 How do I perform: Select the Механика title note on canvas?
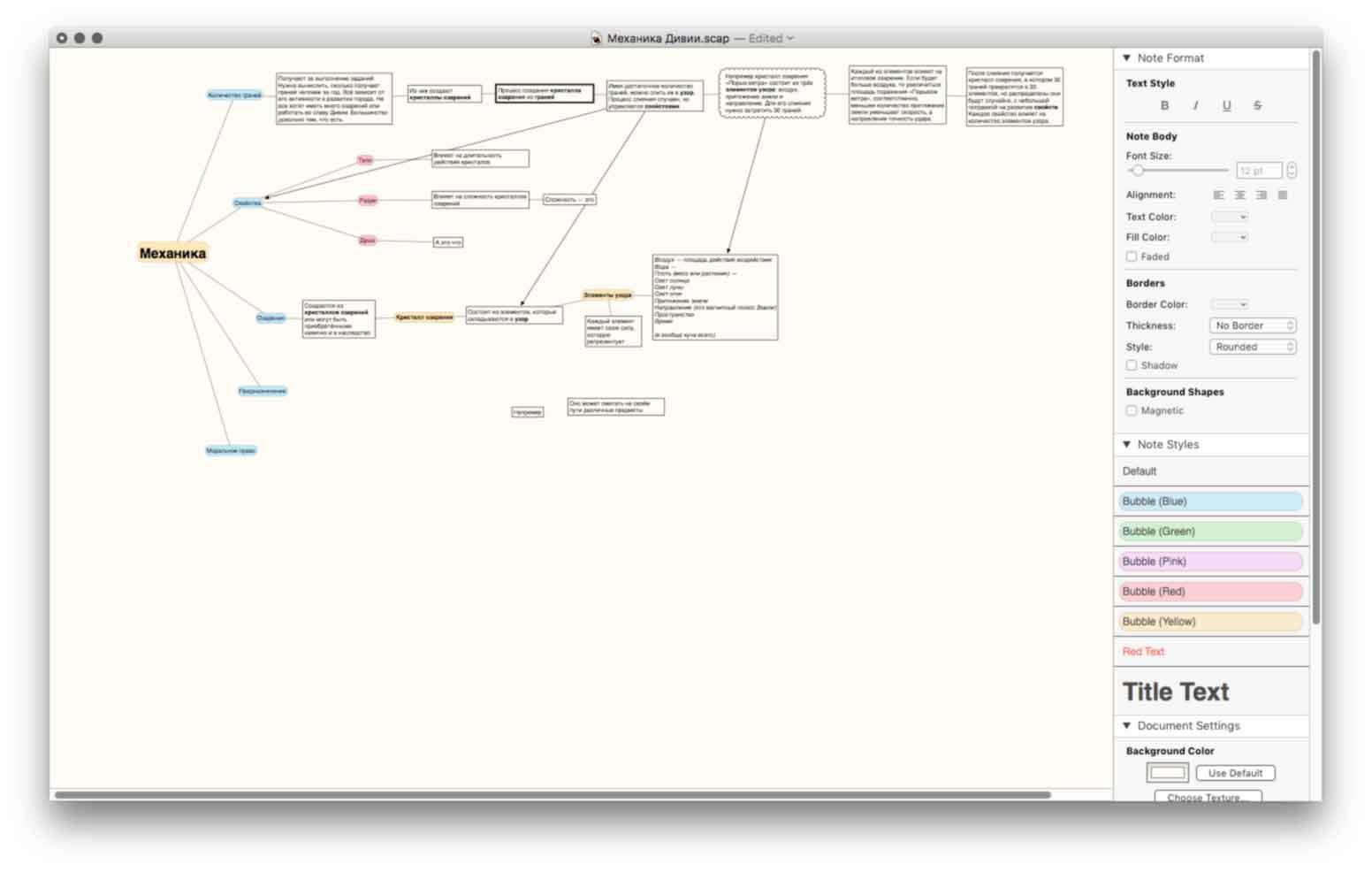[x=172, y=254]
